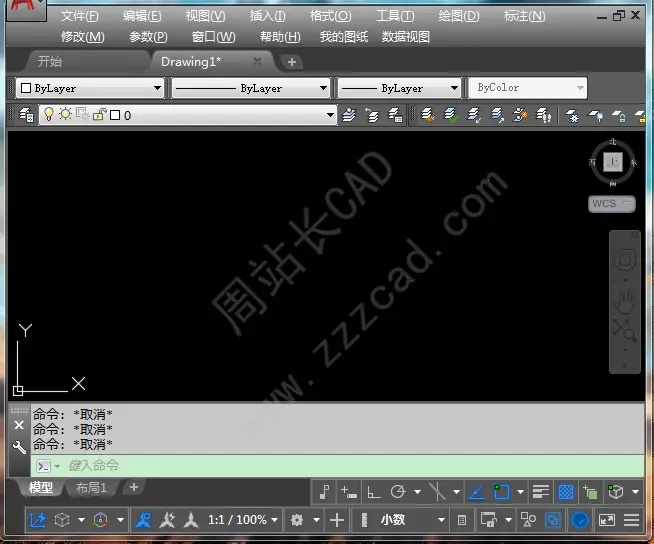Expand the polar tracking angle dropdown arrow
Screen dimensions: 654x544
(417, 492)
